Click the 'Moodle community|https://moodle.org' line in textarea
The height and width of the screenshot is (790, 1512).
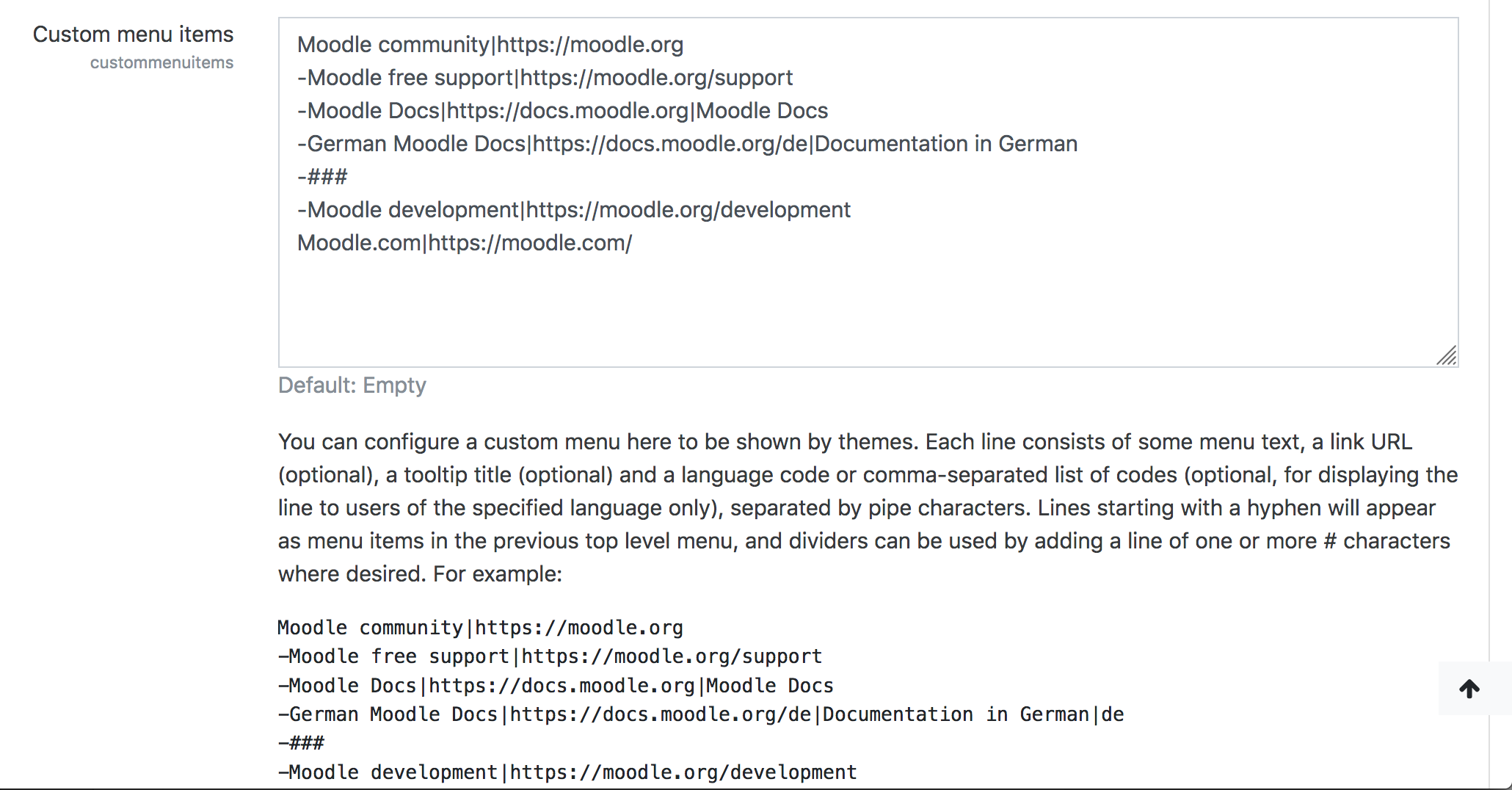[x=490, y=45]
